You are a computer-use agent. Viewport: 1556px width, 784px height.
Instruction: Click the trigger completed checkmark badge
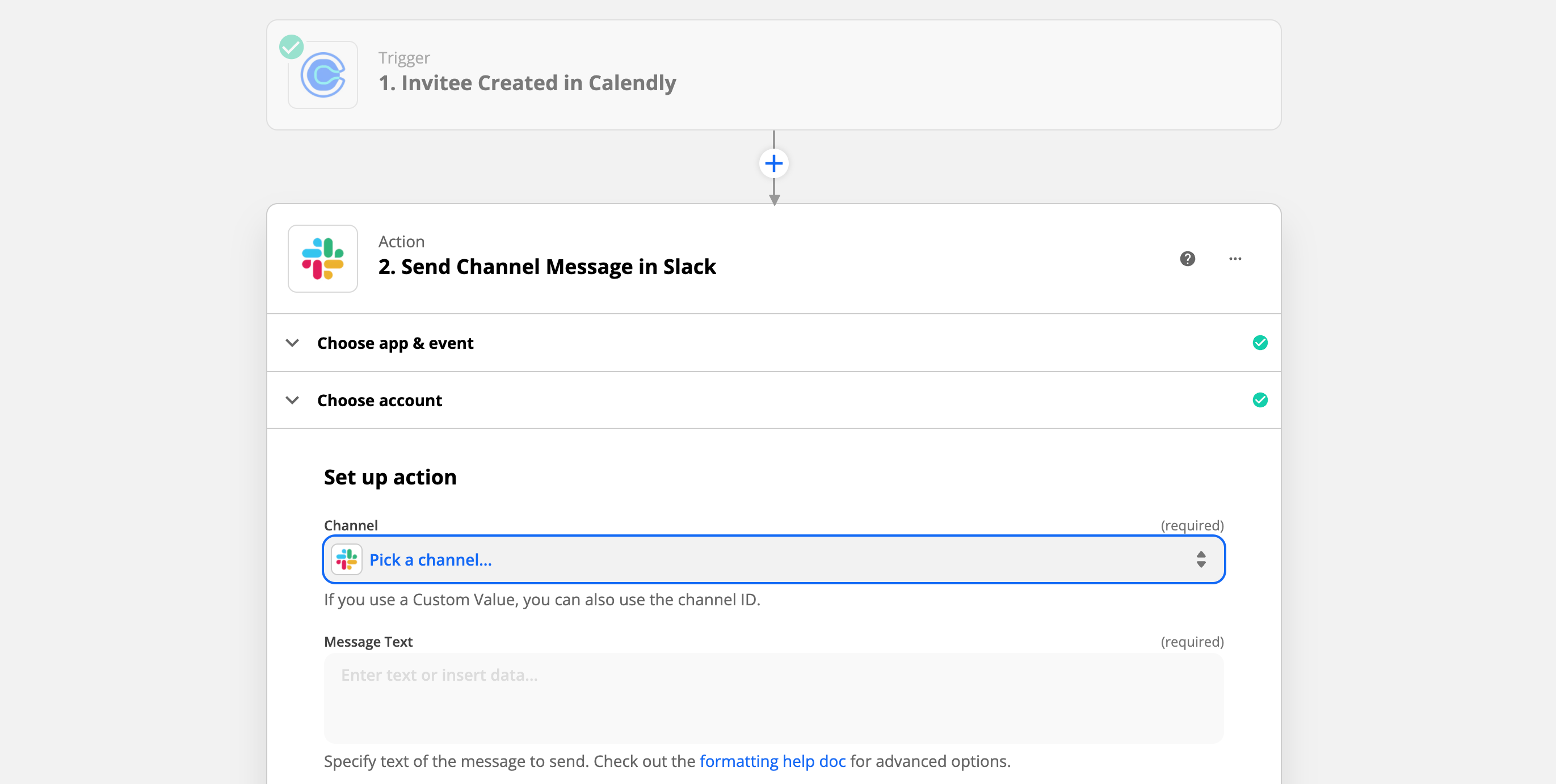[291, 47]
